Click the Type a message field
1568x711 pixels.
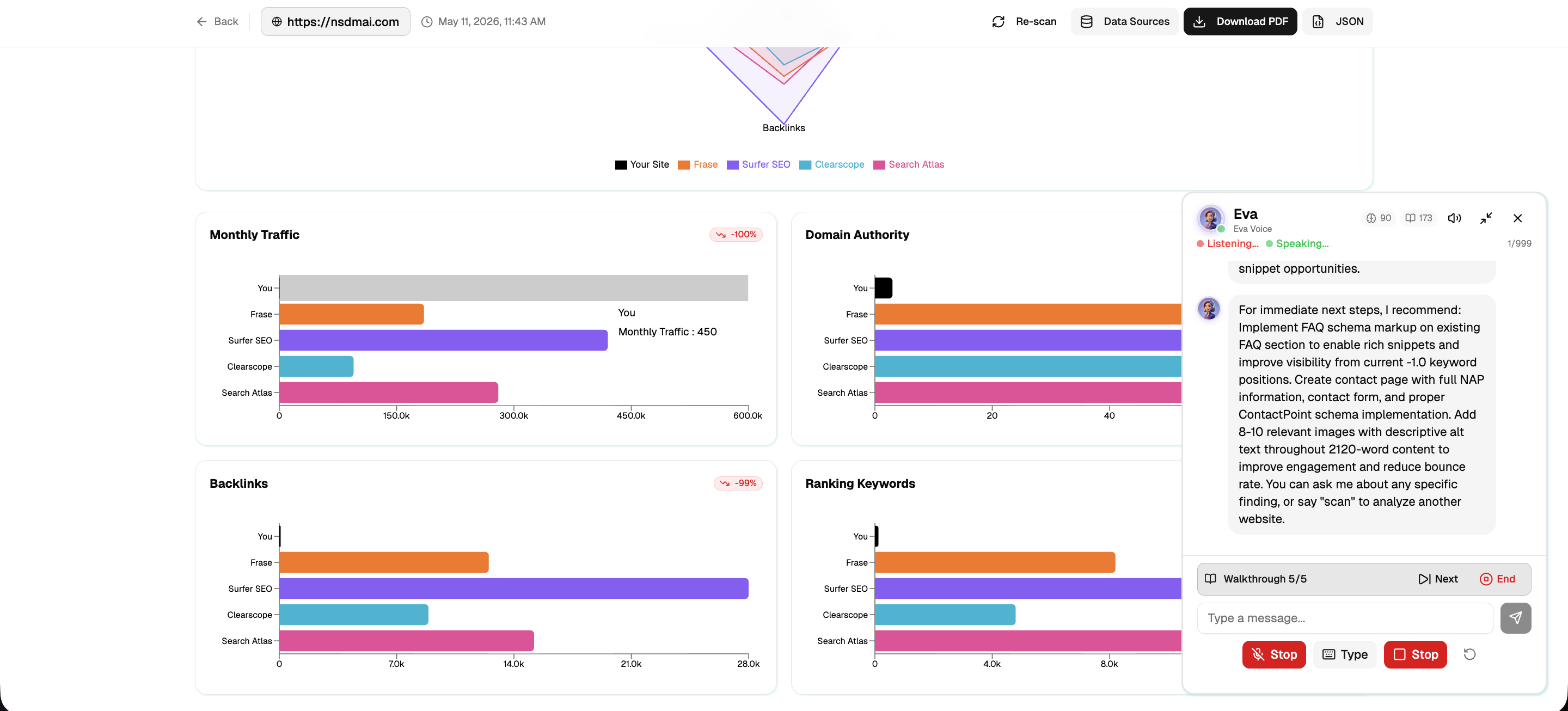(1345, 618)
